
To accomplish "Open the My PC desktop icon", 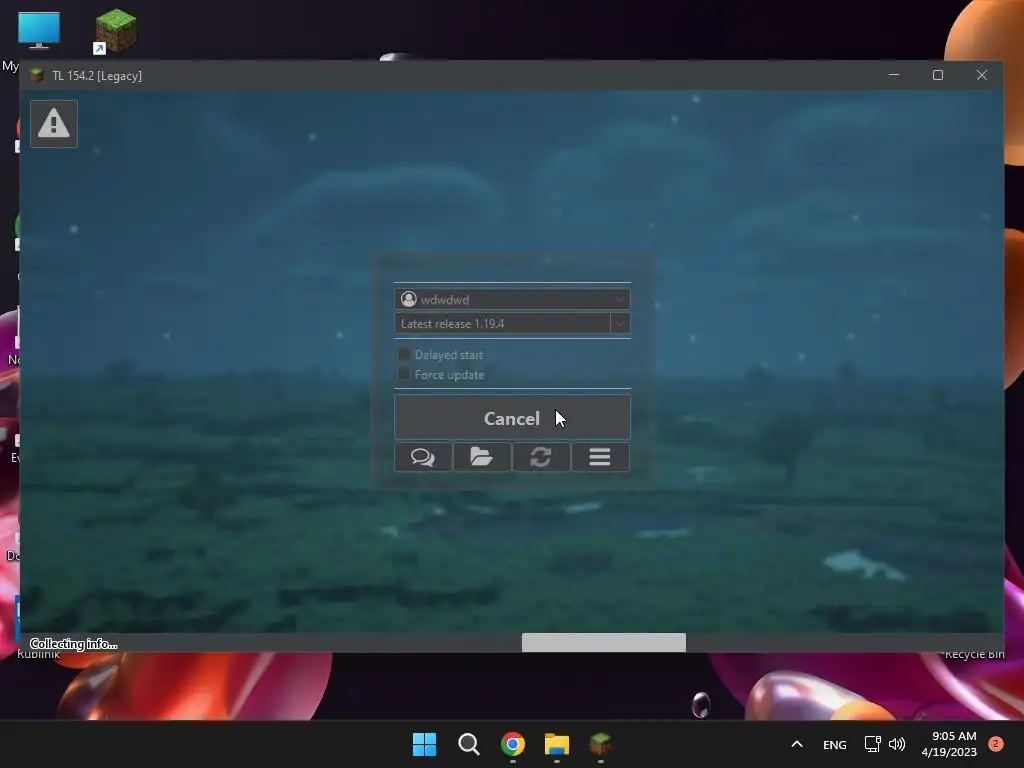I will tap(39, 31).
